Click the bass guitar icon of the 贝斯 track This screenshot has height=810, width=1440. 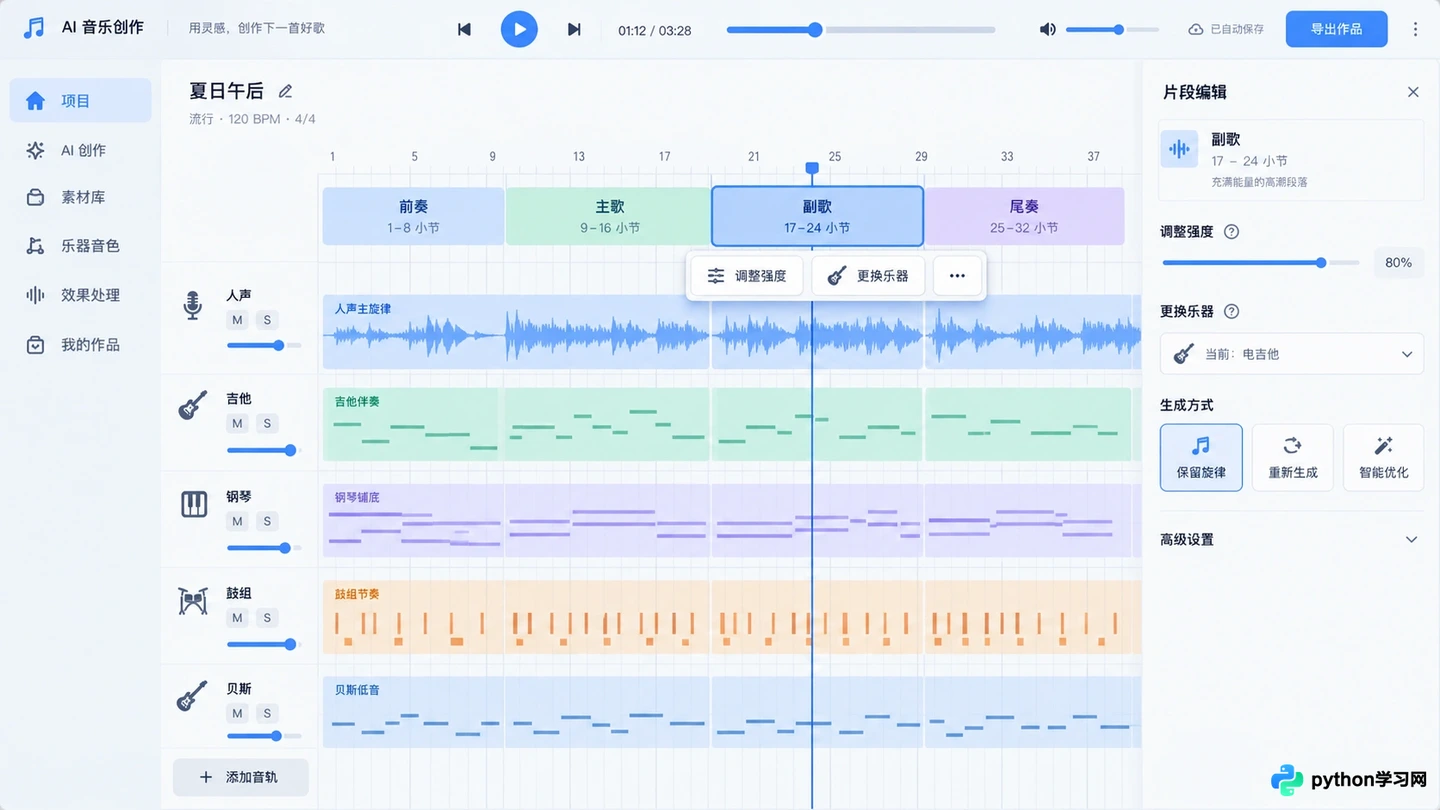(192, 696)
